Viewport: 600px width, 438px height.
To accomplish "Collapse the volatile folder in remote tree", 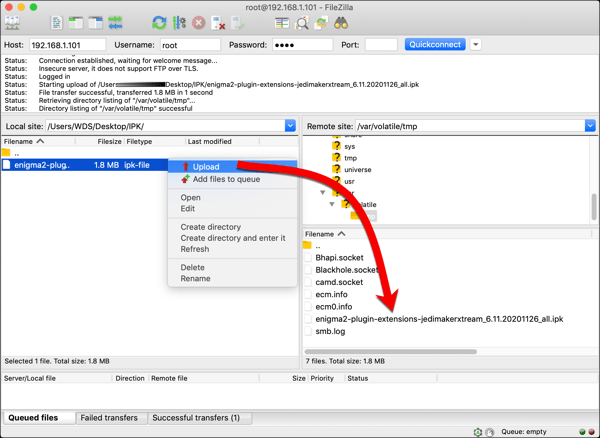I will click(332, 204).
